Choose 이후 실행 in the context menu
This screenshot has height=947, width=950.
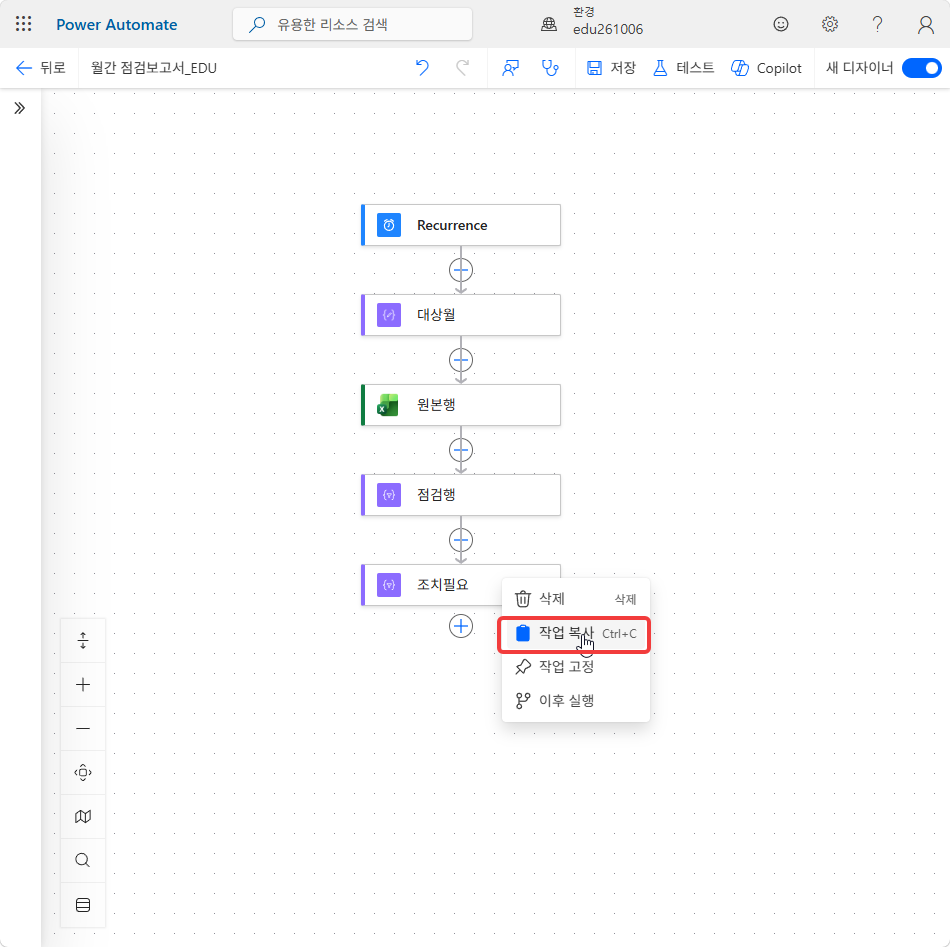(x=576, y=701)
